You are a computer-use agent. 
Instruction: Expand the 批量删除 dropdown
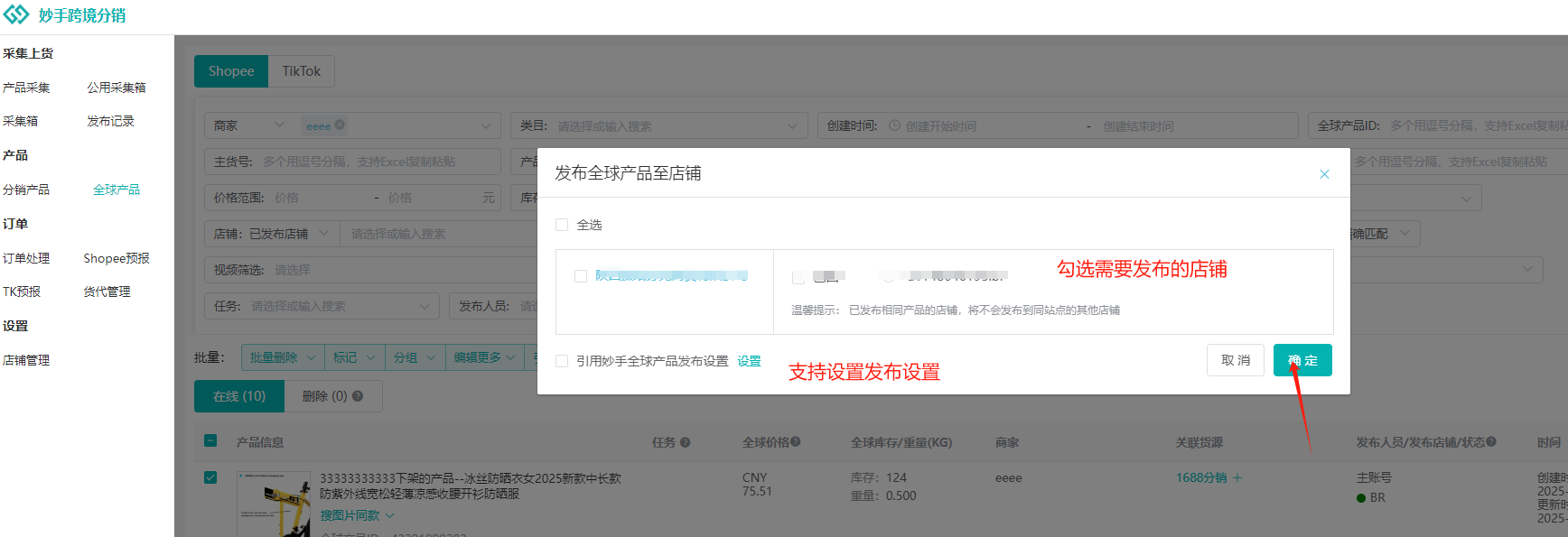[283, 357]
